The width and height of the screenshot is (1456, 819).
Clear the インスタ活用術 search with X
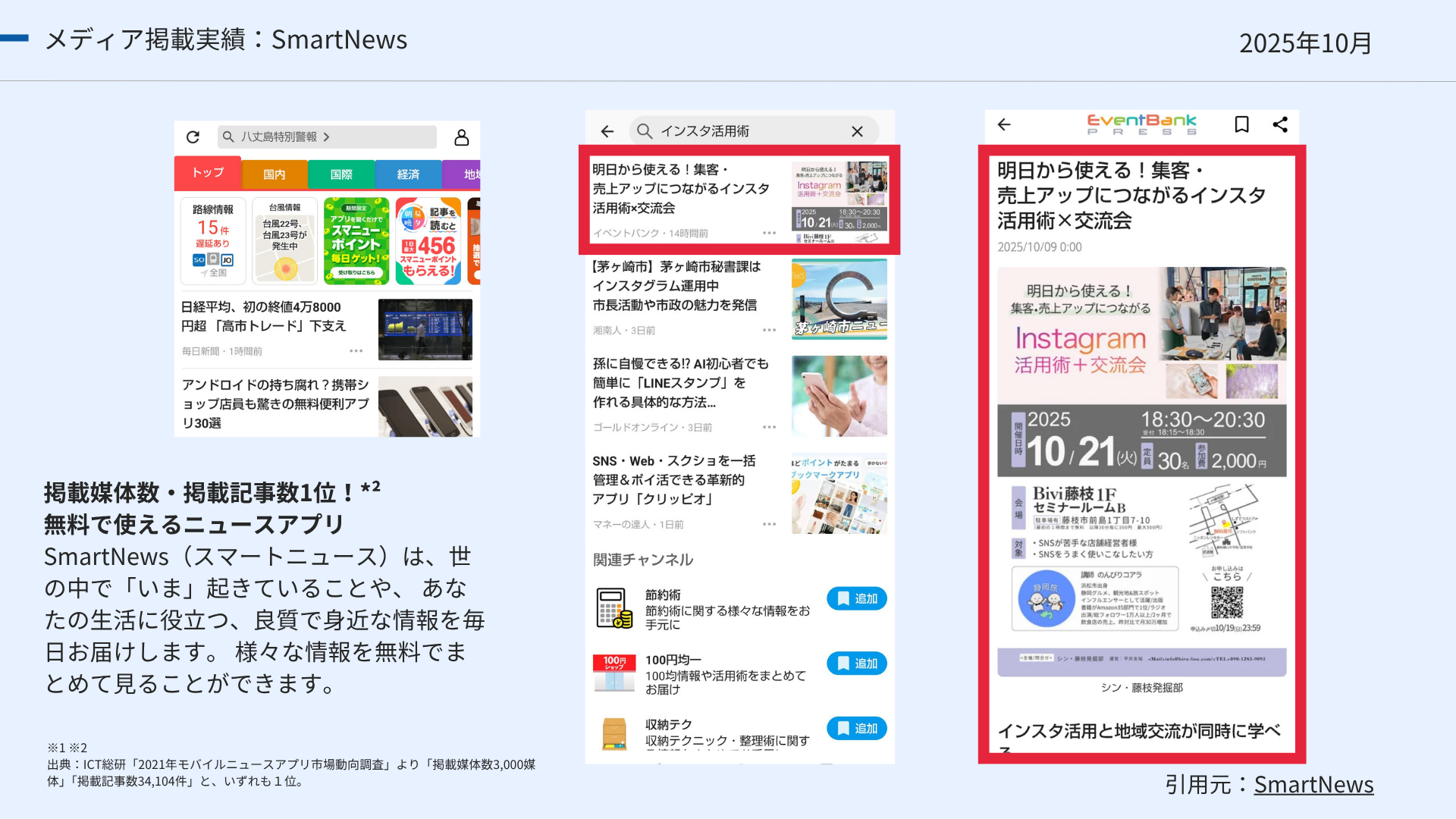coord(857,131)
